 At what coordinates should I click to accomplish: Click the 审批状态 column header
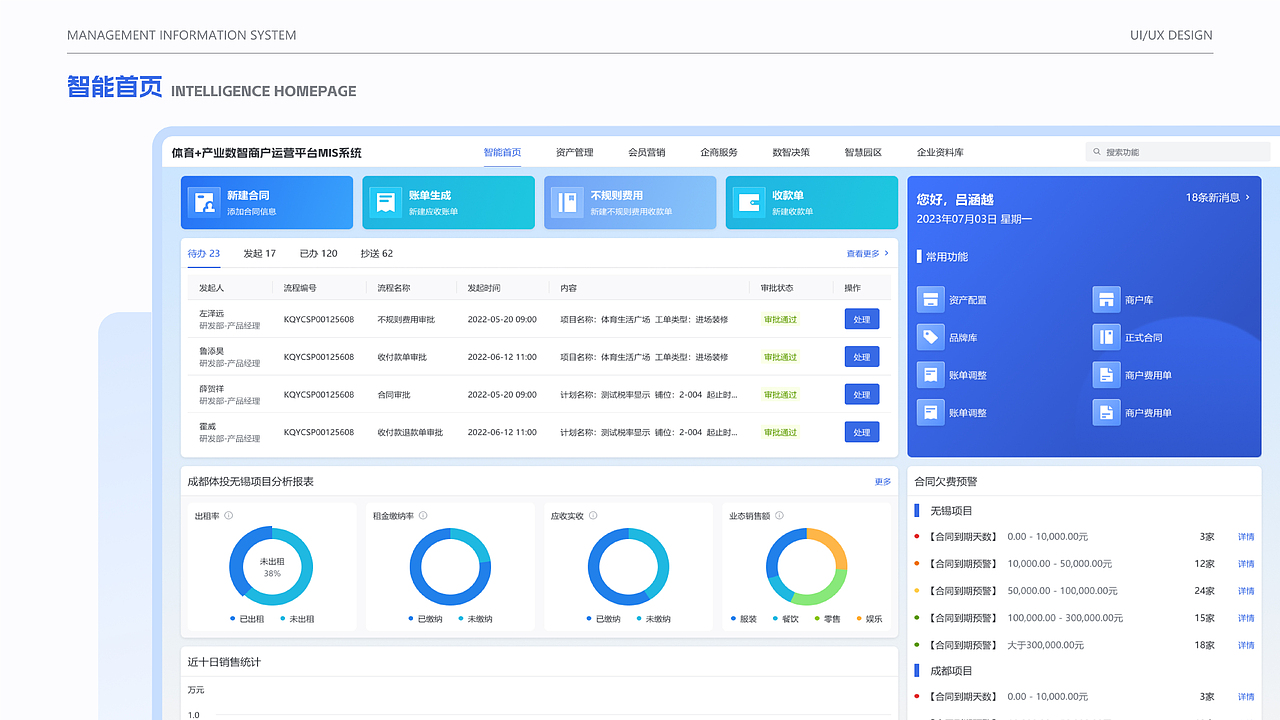pyautogui.click(x=777, y=288)
